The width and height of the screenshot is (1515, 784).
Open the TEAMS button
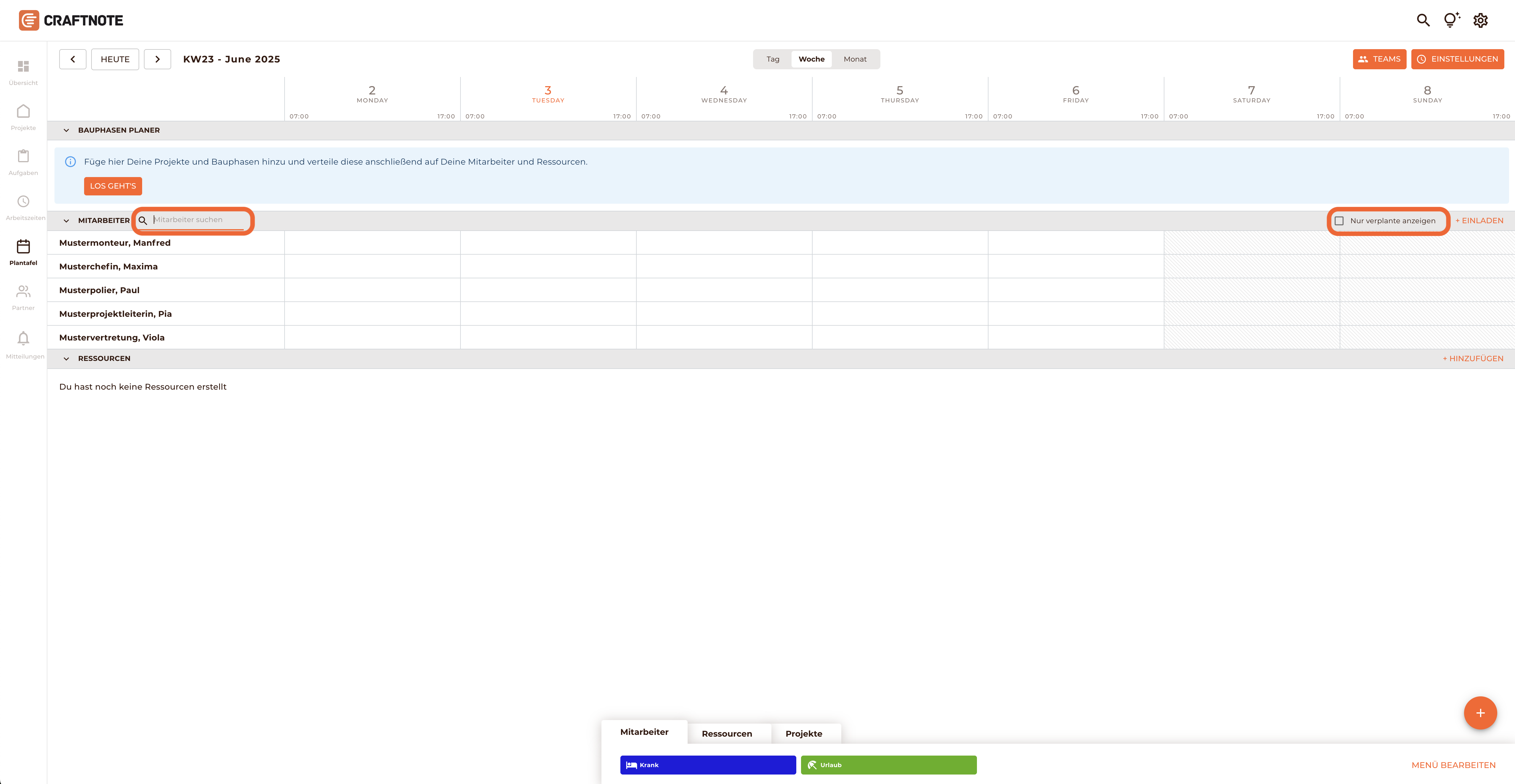point(1379,60)
